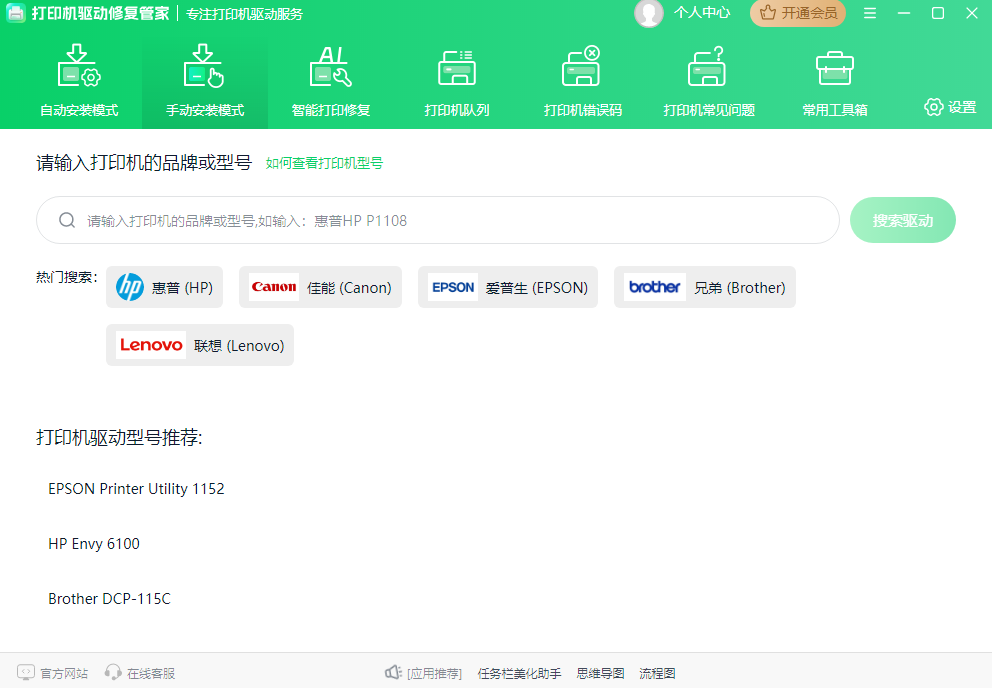Open 如何查看打印机型号 help link
Viewport: 992px width, 688px height.
(x=323, y=162)
